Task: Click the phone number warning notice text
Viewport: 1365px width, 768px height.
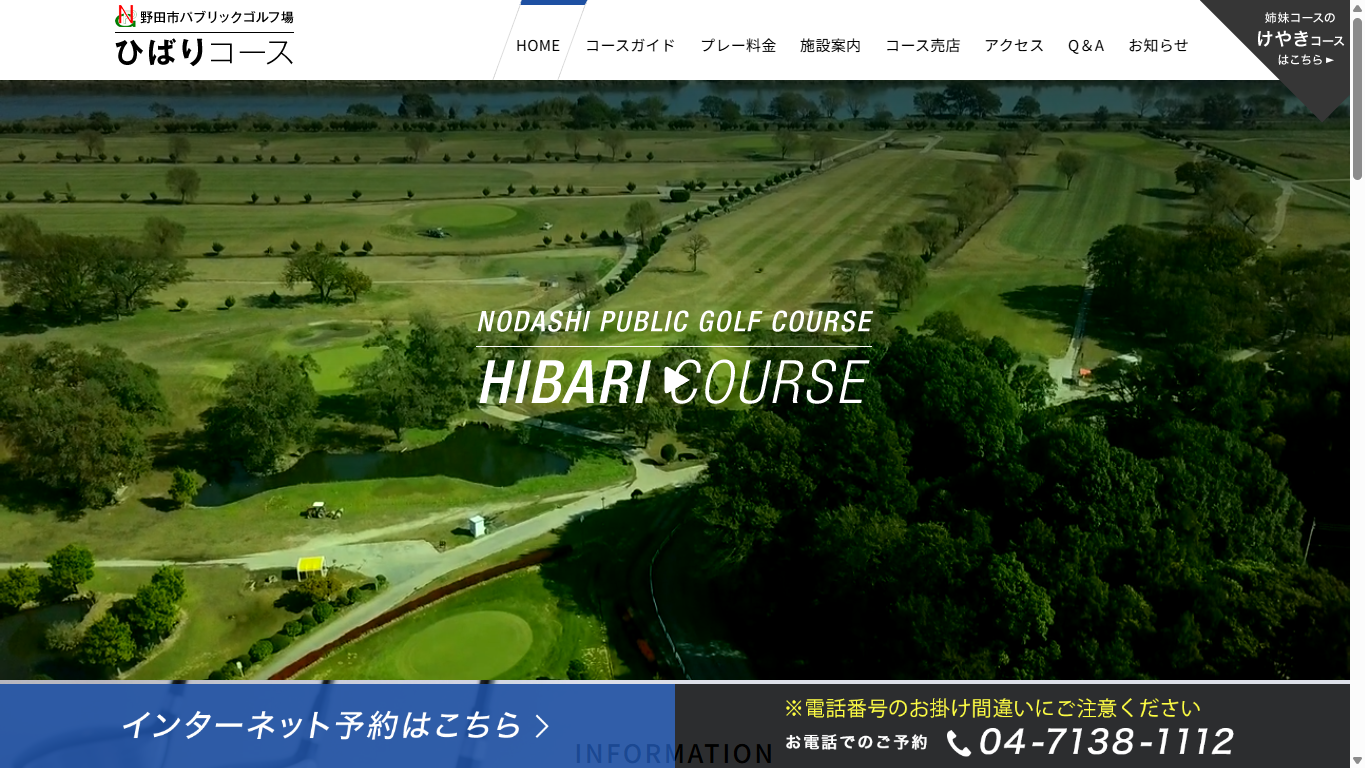Action: pyautogui.click(x=992, y=708)
